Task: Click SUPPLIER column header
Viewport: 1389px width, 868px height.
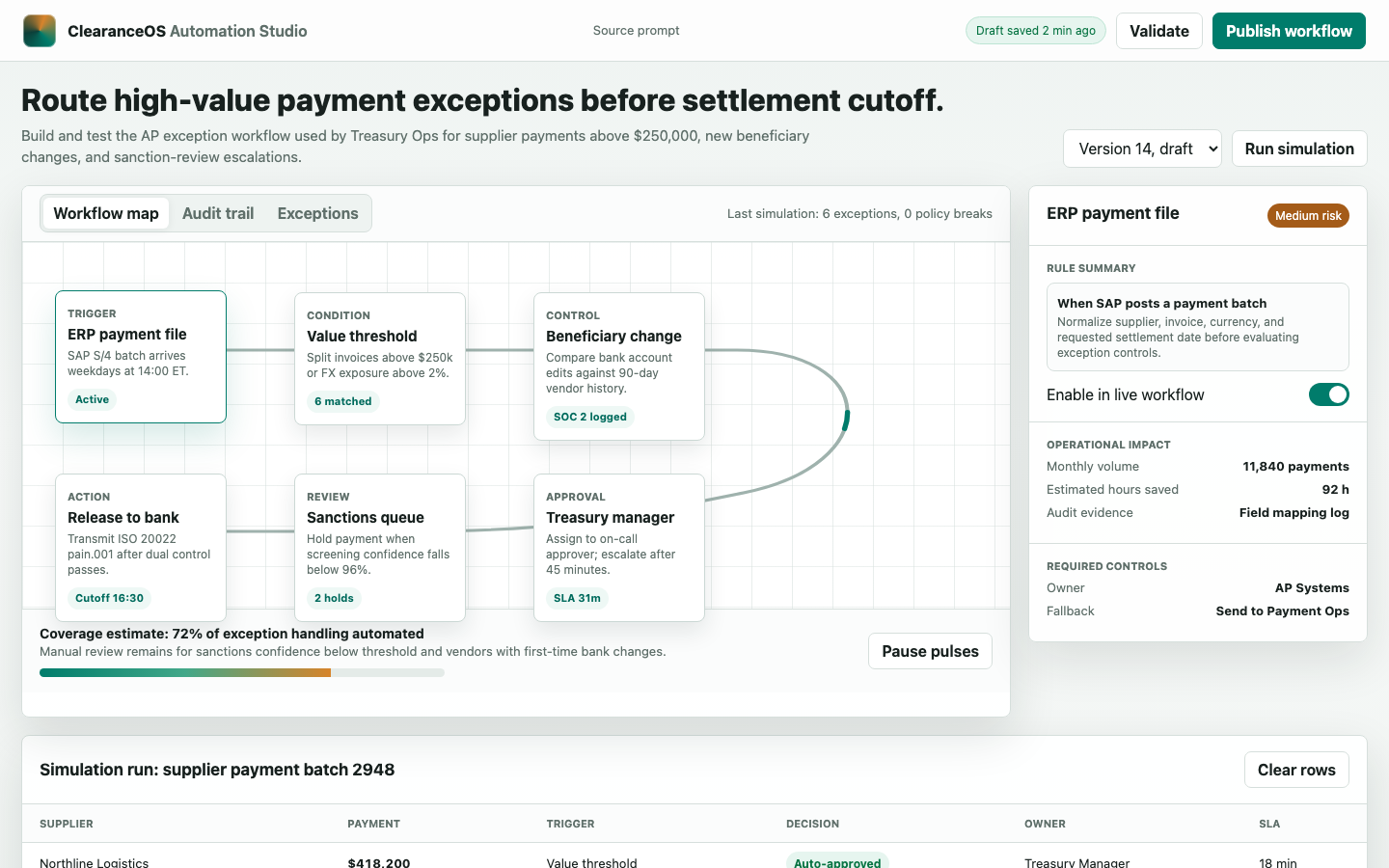Action: [x=67, y=824]
